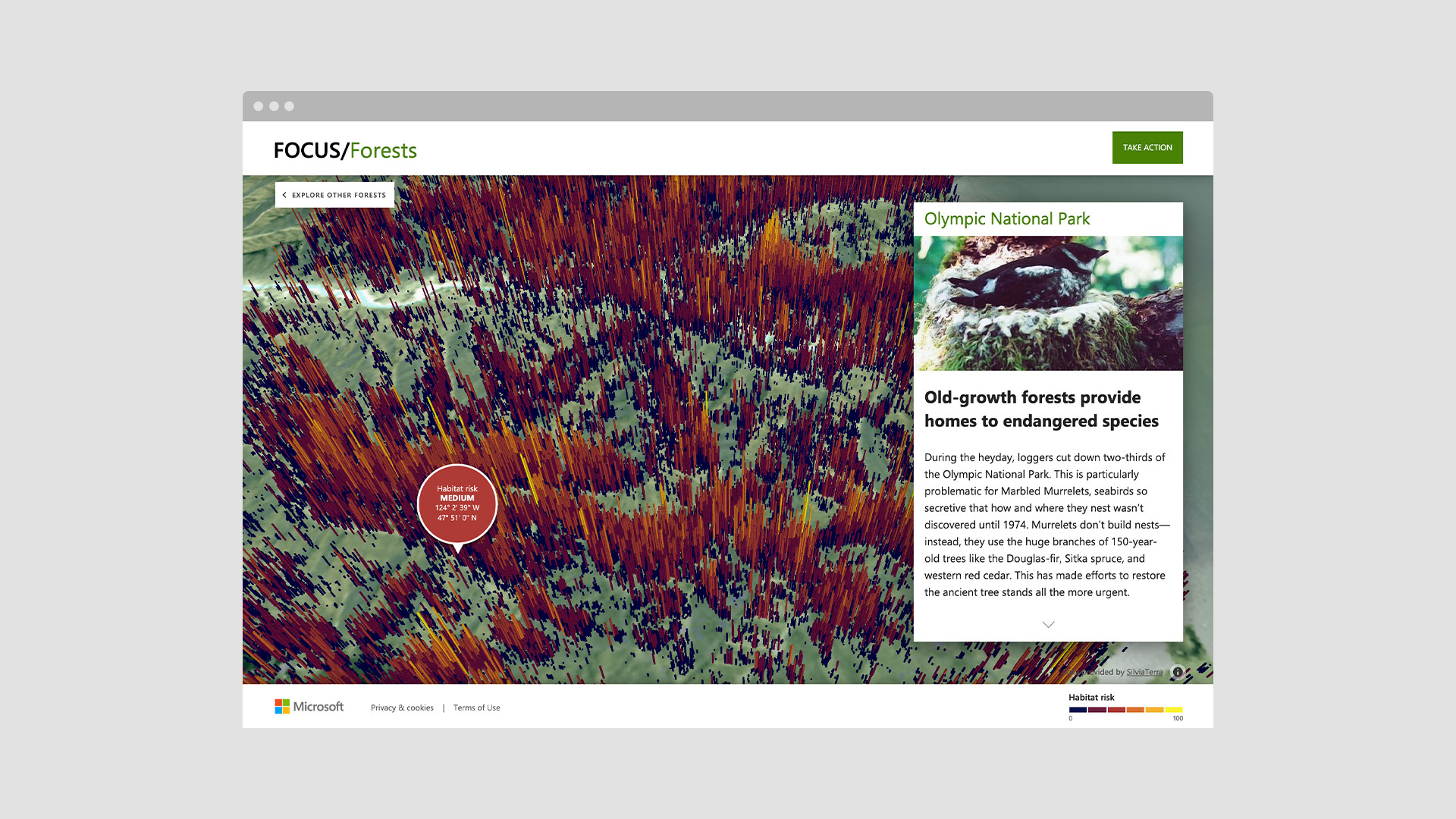
Task: Click the Microsoft logo in footer
Action: [x=309, y=707]
